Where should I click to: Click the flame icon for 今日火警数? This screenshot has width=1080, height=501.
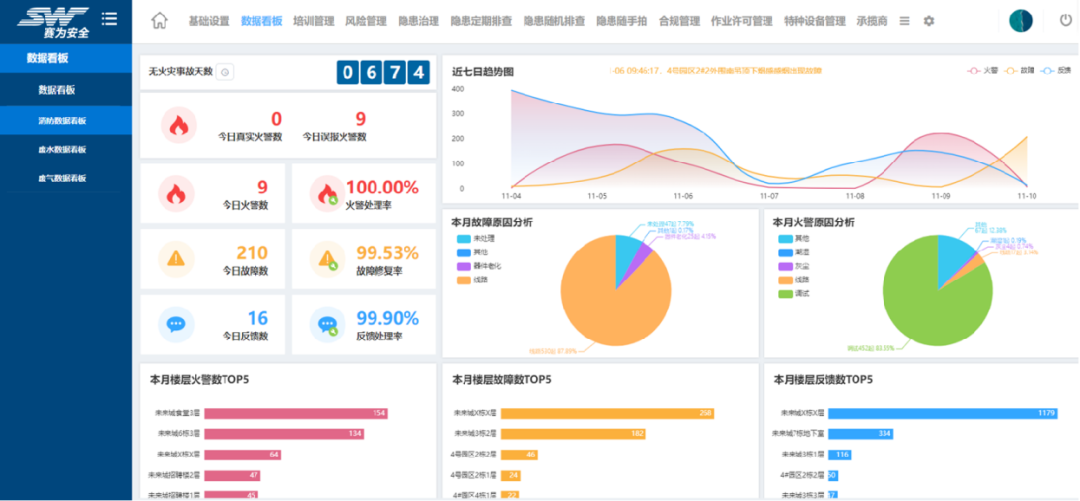click(x=177, y=193)
